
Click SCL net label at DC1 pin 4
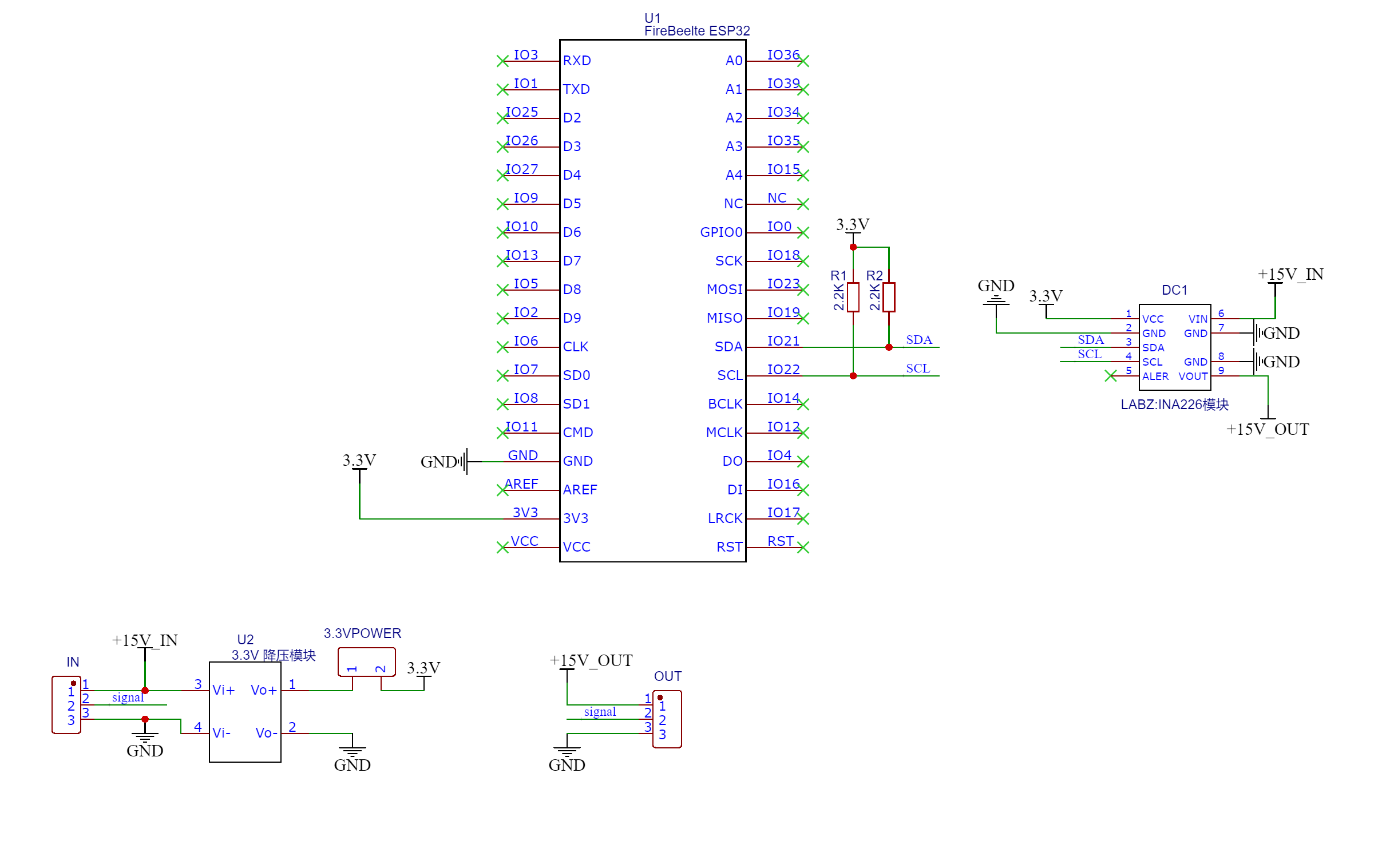pyautogui.click(x=1090, y=354)
